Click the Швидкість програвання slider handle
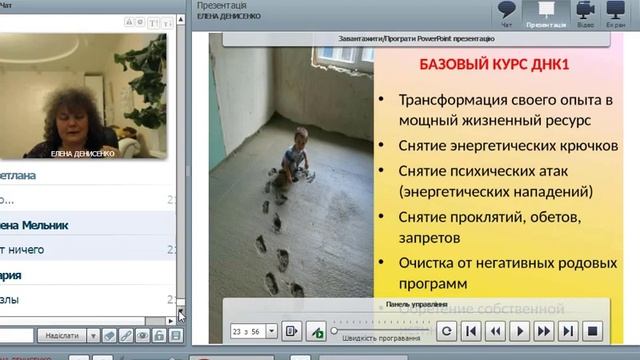 [334, 331]
